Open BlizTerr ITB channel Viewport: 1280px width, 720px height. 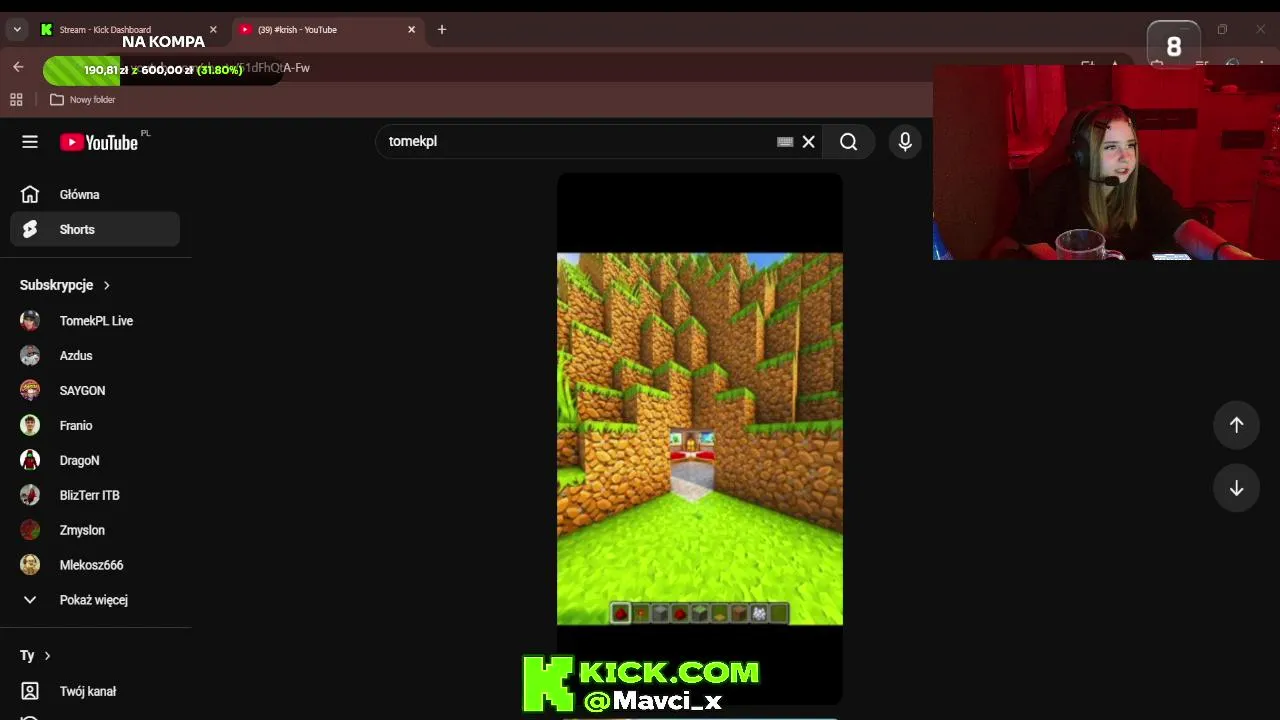coord(95,496)
